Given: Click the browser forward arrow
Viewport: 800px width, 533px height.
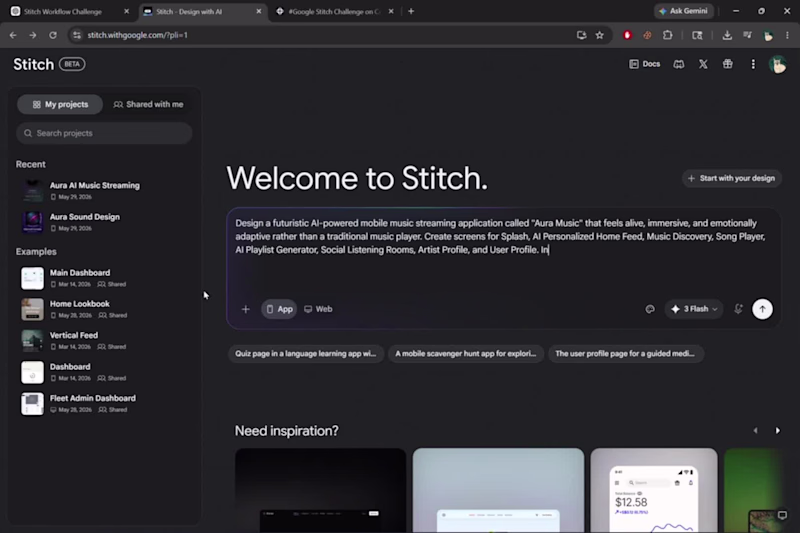Looking at the screenshot, I should [x=33, y=35].
